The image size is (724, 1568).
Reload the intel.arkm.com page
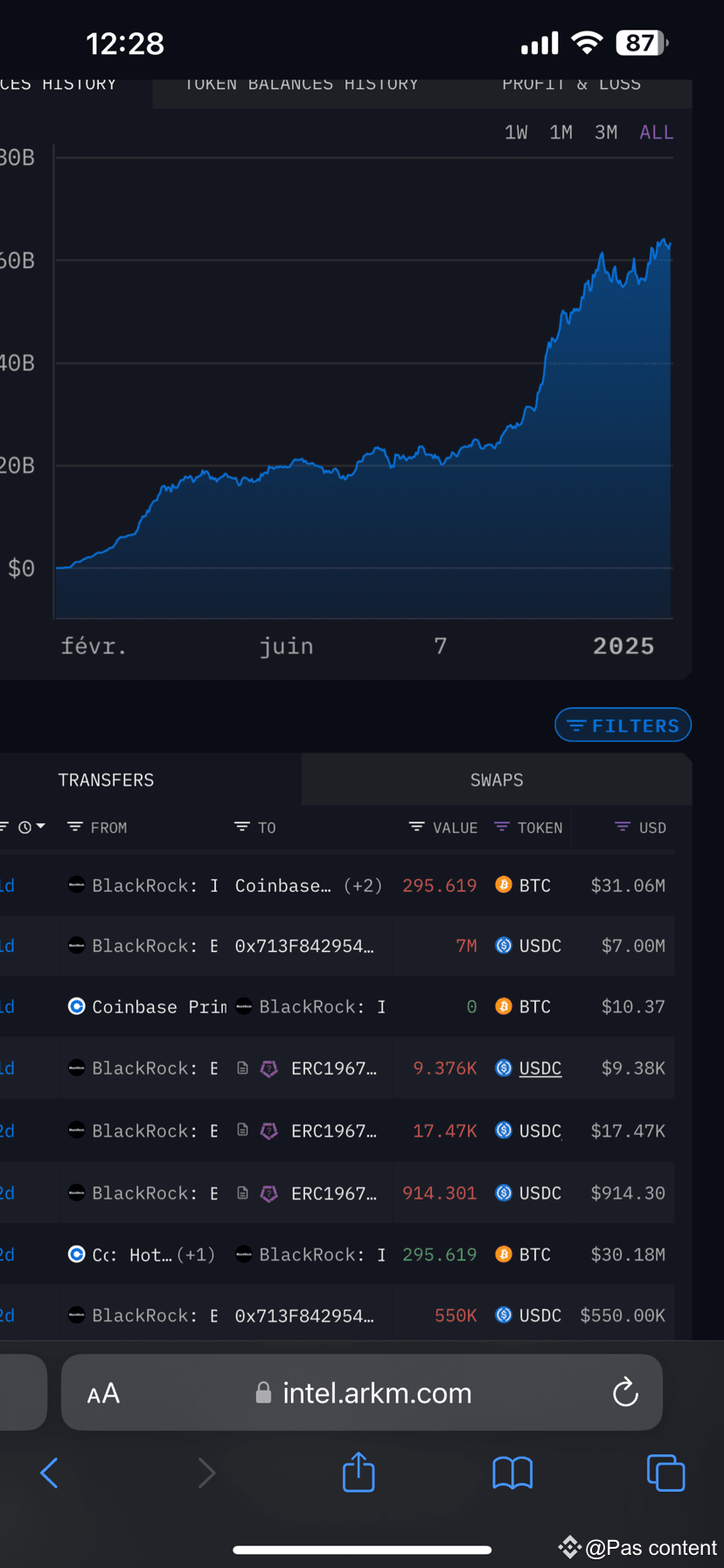[x=625, y=1392]
